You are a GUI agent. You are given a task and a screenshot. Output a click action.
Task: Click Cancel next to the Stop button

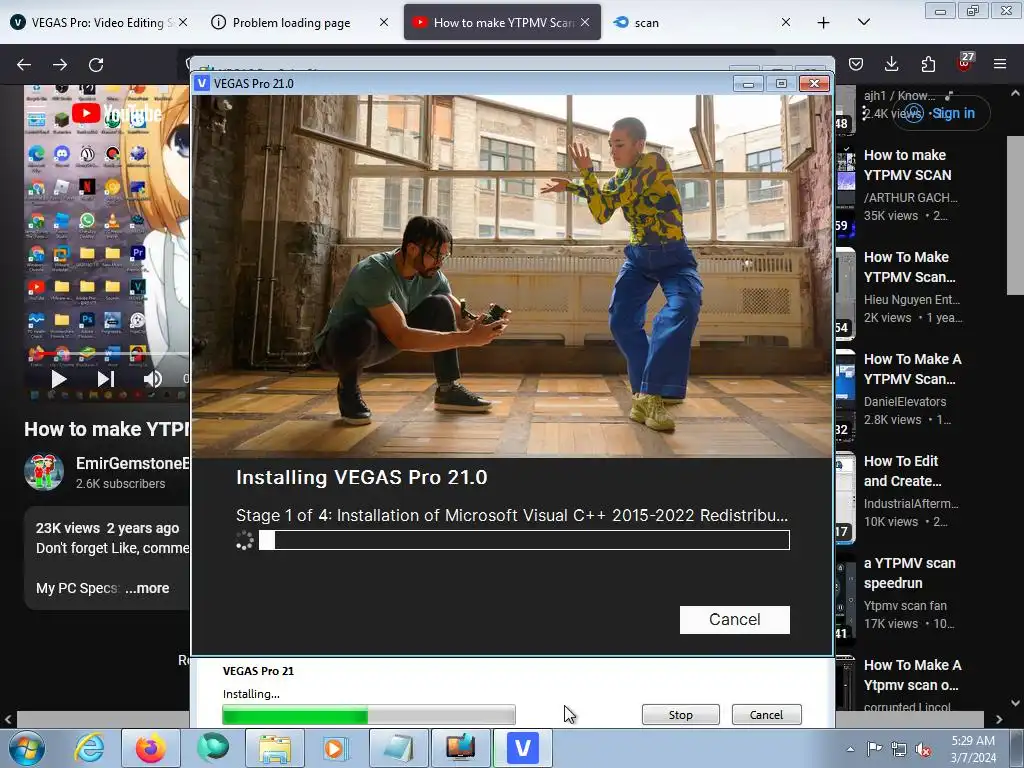point(766,714)
